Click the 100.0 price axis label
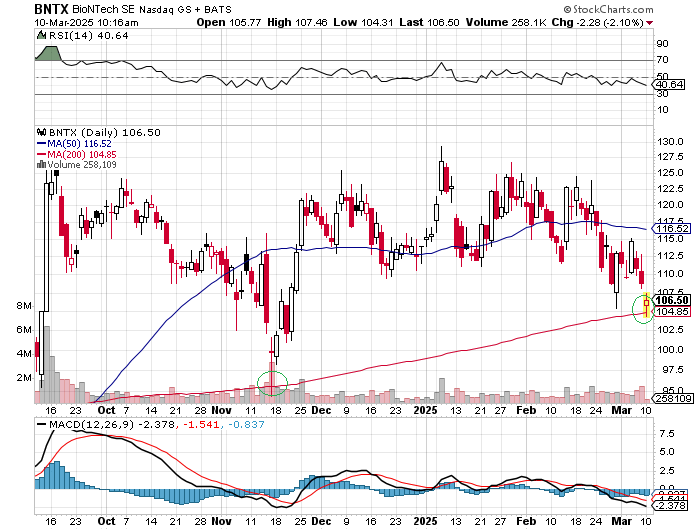 pyautogui.click(x=670, y=350)
